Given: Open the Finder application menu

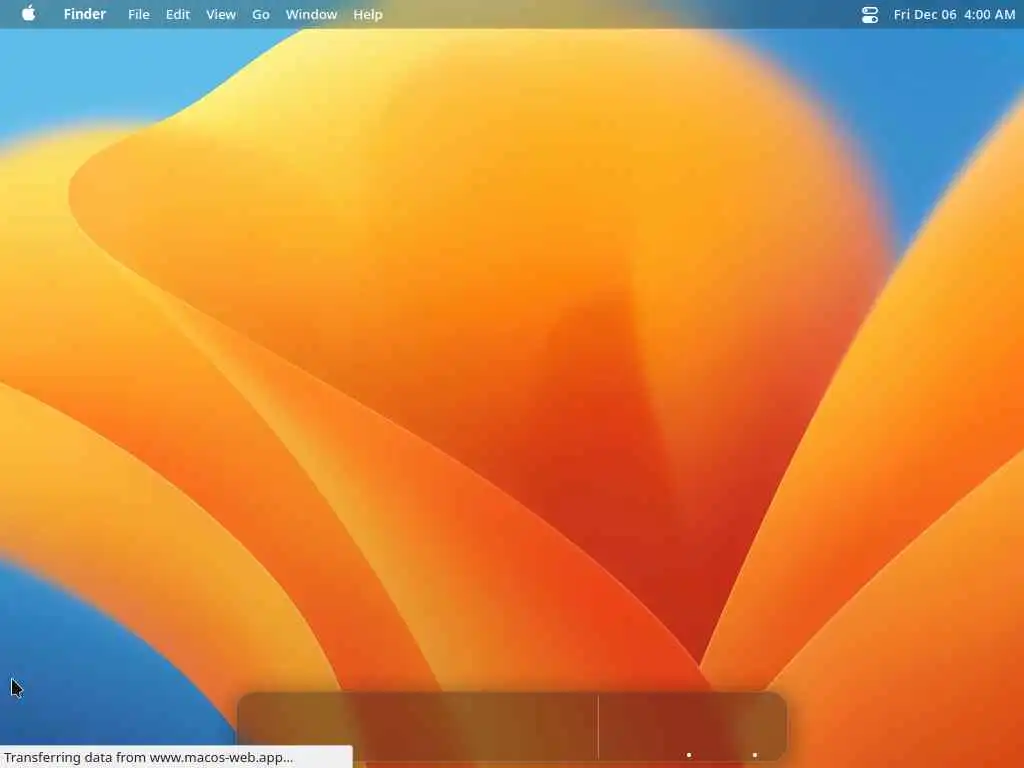Looking at the screenshot, I should tap(85, 14).
